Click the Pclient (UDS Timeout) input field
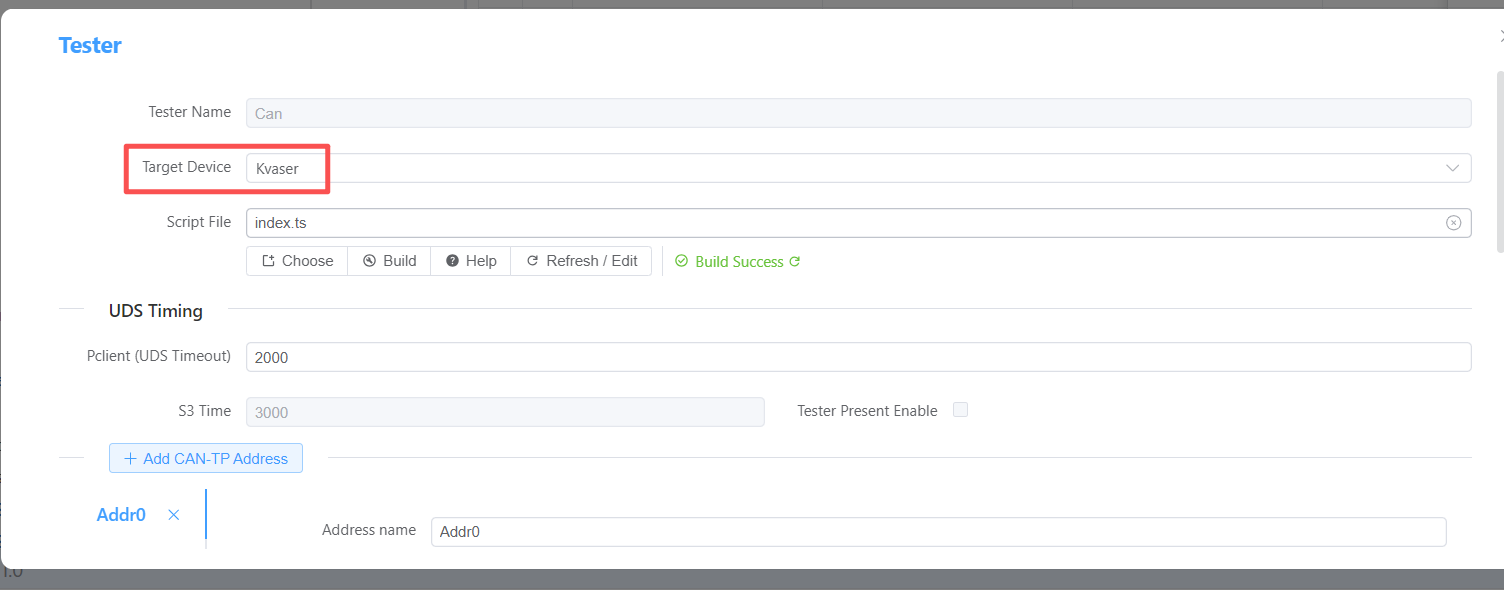Image resolution: width=1504 pixels, height=590 pixels. pos(858,357)
